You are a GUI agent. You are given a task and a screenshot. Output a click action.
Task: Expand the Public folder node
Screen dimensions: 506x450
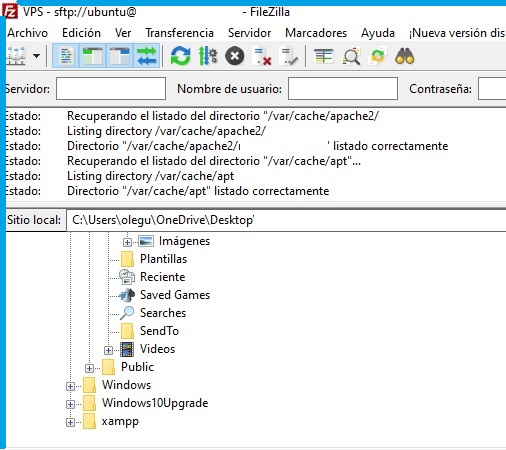coord(89,368)
